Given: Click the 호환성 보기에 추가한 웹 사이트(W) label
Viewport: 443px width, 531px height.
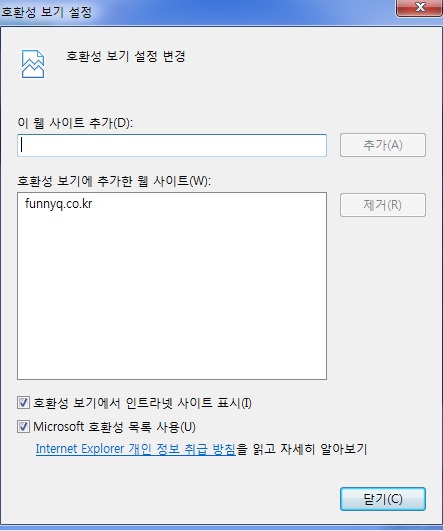Looking at the screenshot, I should point(114,180).
